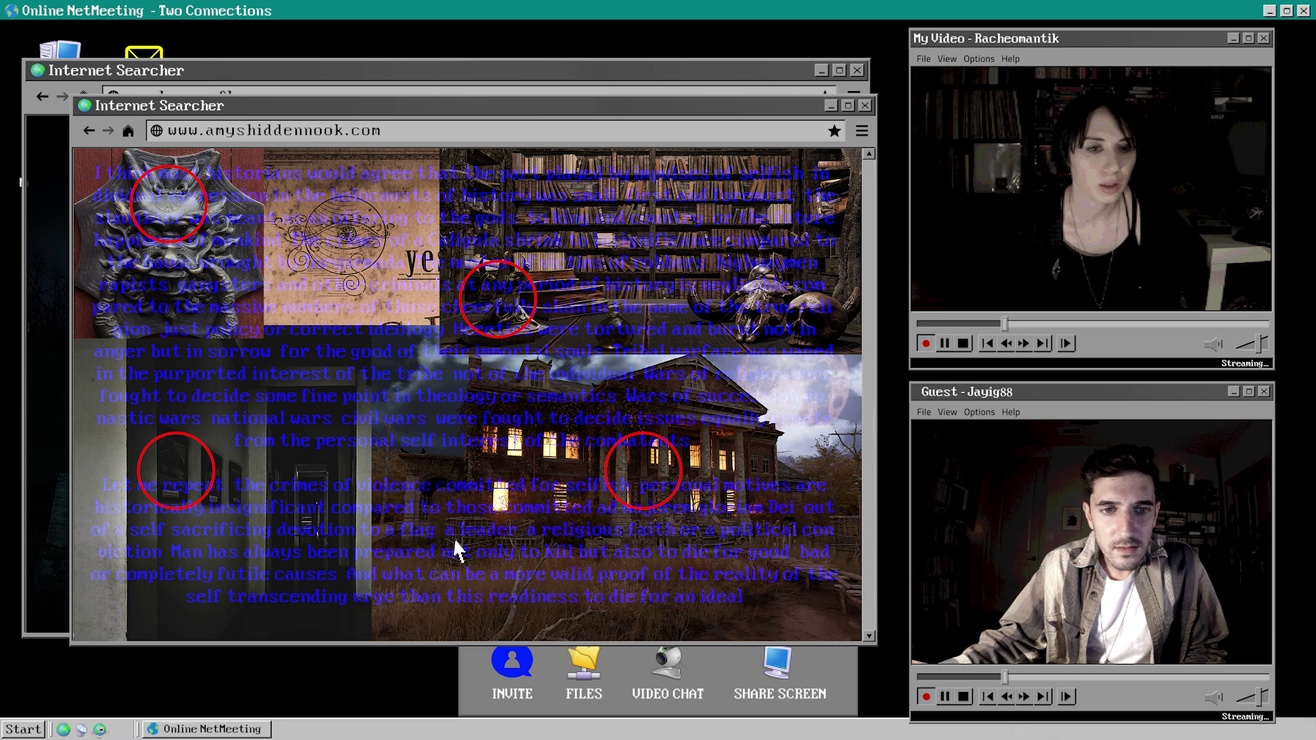Go back in front Internet Searcher
1316x740 pixels.
tap(89, 131)
